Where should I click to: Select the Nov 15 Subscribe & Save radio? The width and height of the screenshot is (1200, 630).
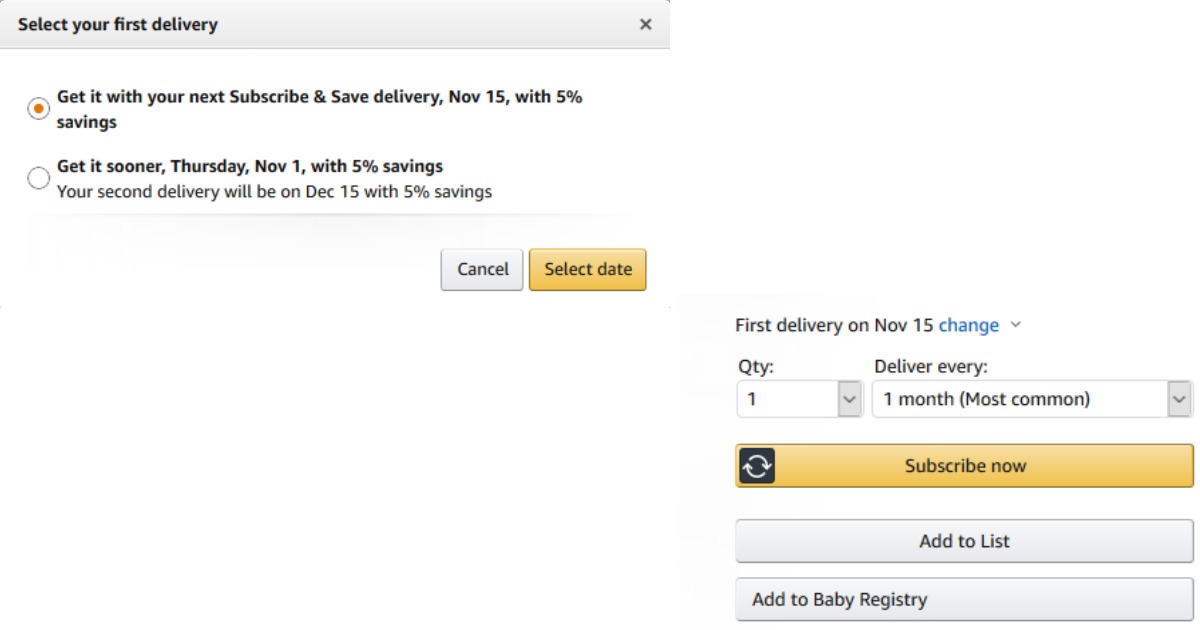pyautogui.click(x=38, y=109)
